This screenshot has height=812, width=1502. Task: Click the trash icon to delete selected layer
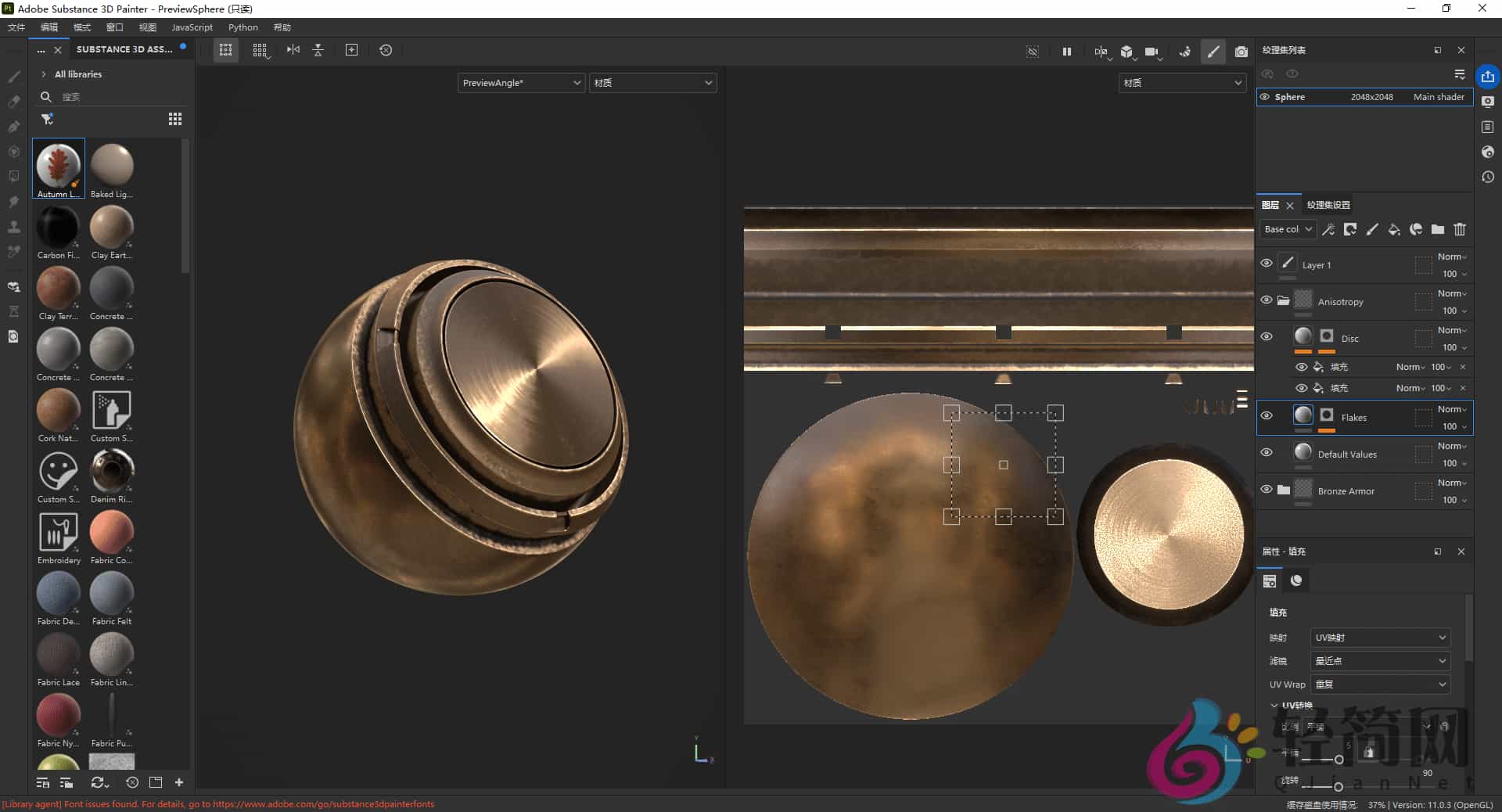coord(1460,229)
